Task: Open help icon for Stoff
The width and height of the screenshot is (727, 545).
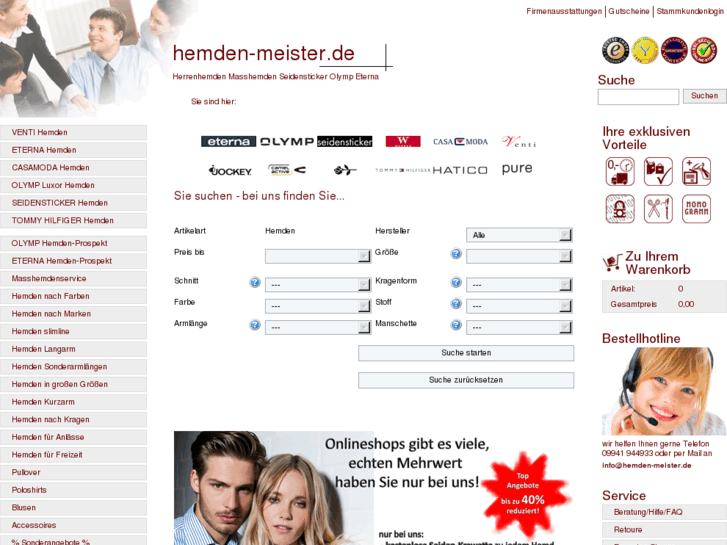Action: point(456,303)
